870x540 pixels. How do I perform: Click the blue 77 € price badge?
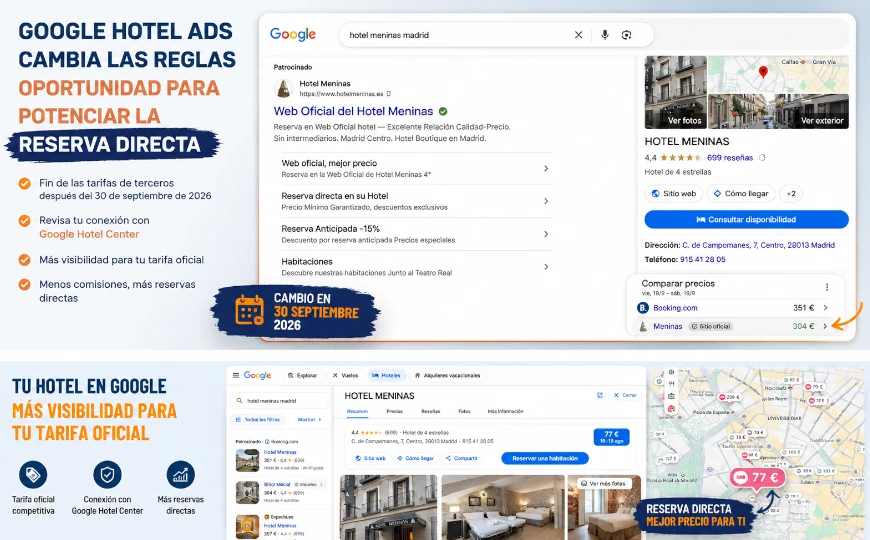[x=611, y=437]
